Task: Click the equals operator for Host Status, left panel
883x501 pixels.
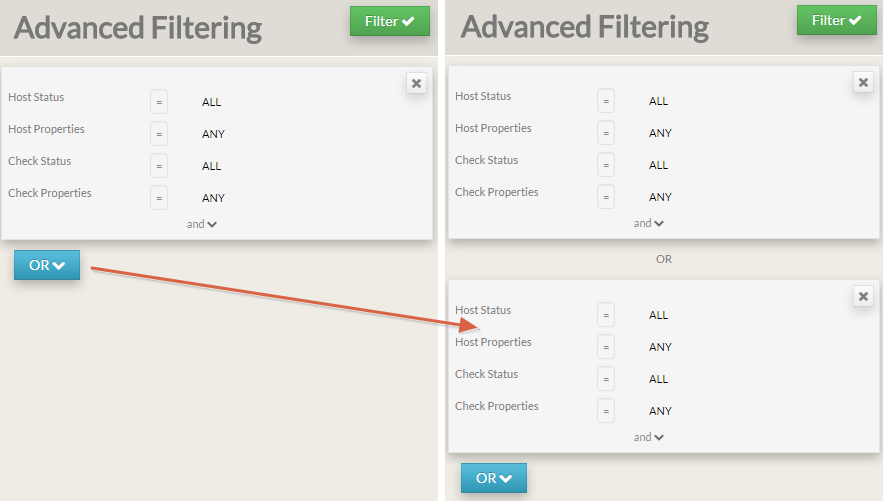Action: click(x=159, y=102)
